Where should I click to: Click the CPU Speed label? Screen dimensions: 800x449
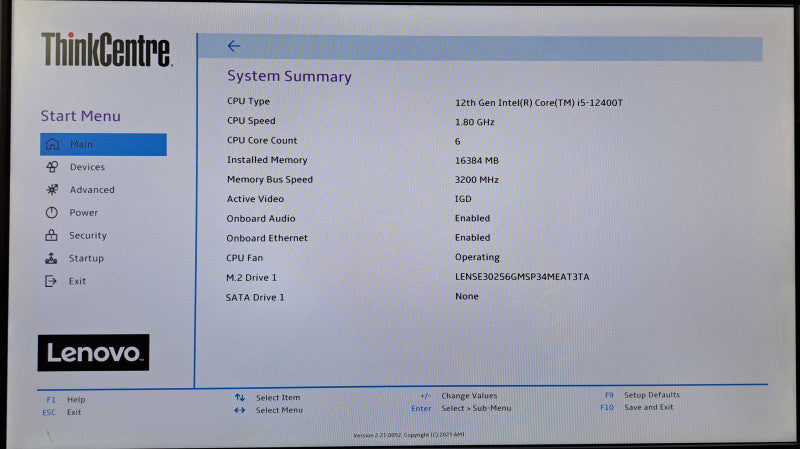251,120
